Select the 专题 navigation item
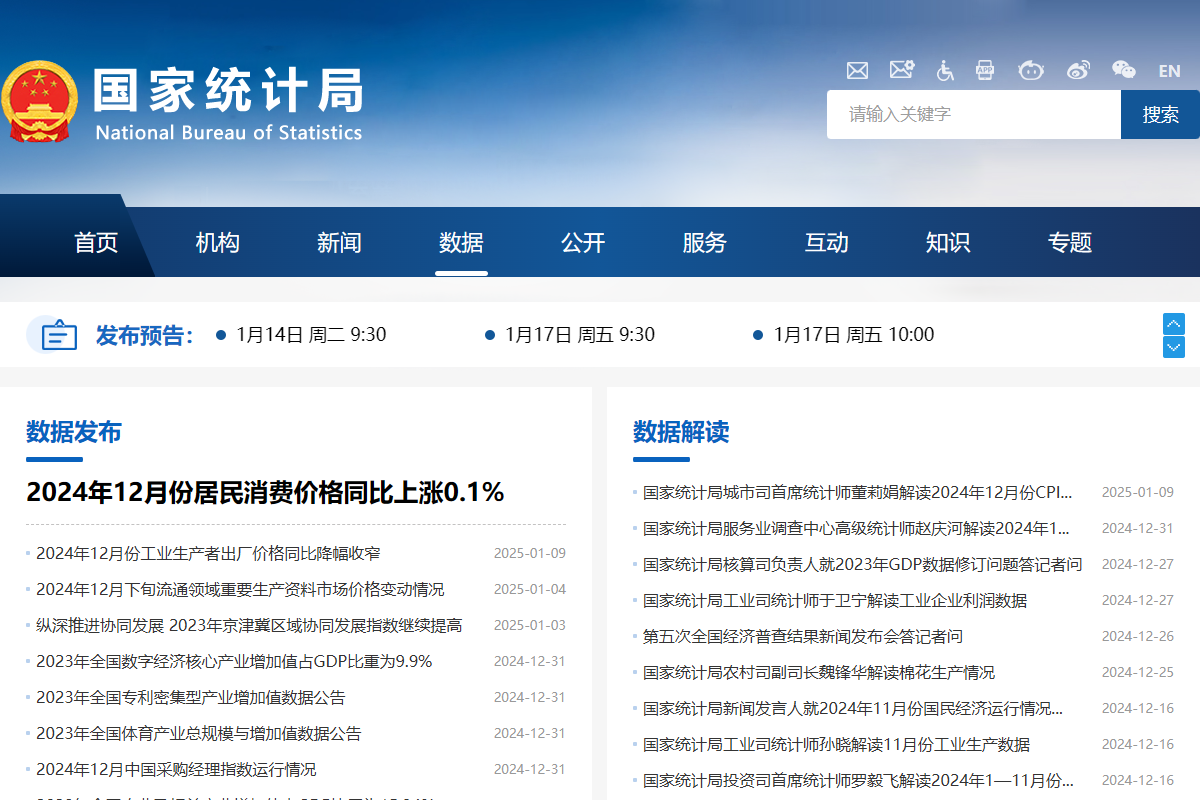 (x=1070, y=242)
